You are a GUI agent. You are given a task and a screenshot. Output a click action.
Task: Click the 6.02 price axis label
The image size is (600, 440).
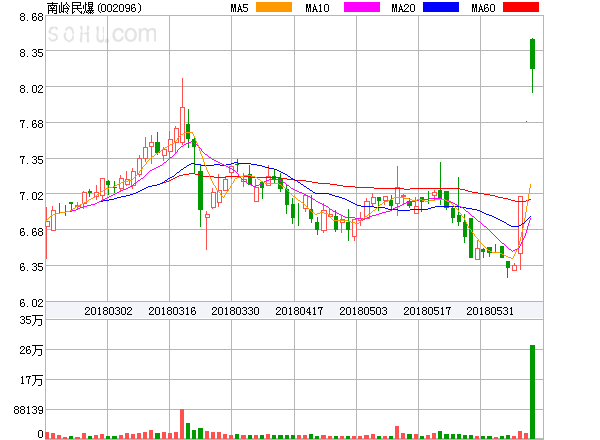click(x=31, y=303)
